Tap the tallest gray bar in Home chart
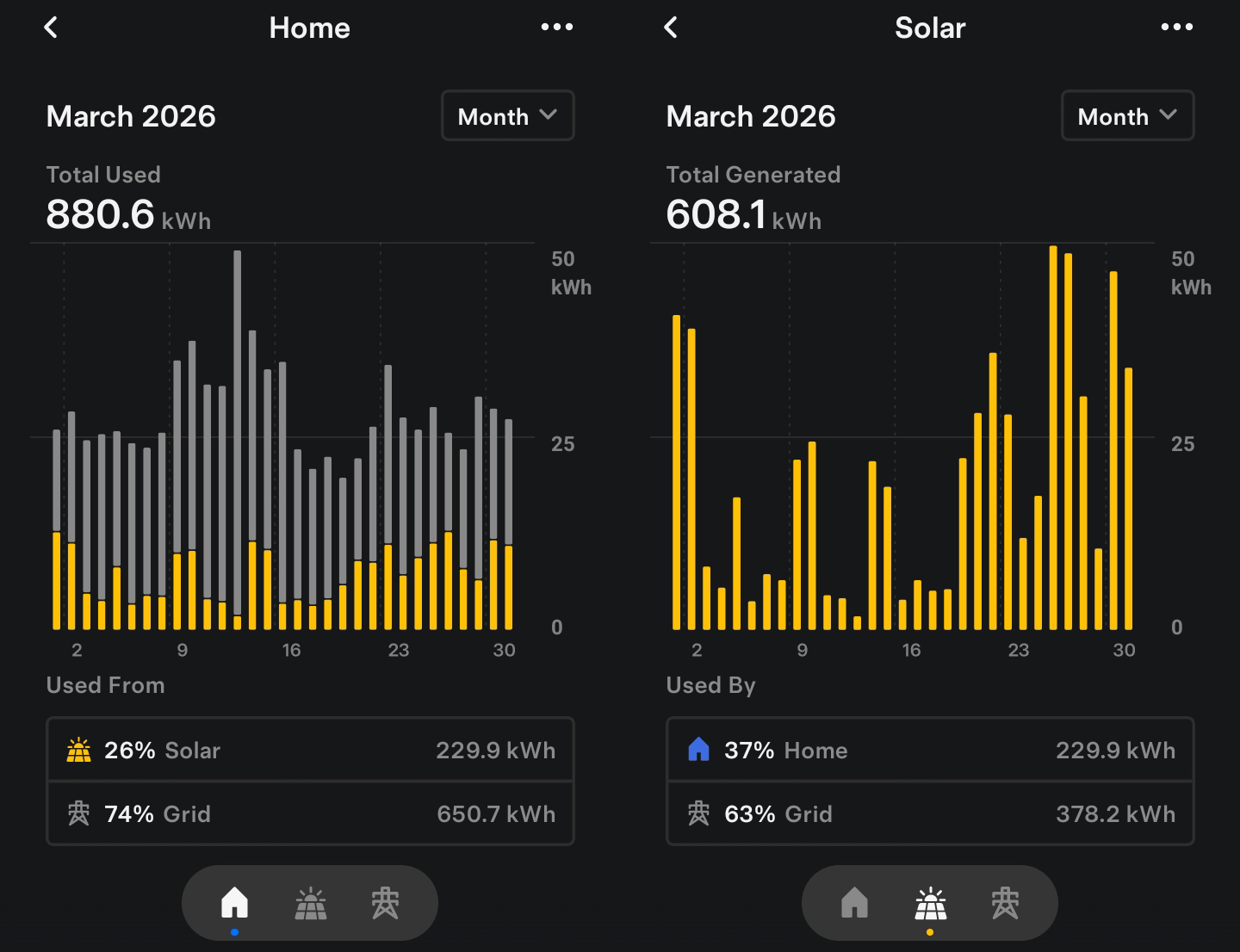 coord(238,430)
